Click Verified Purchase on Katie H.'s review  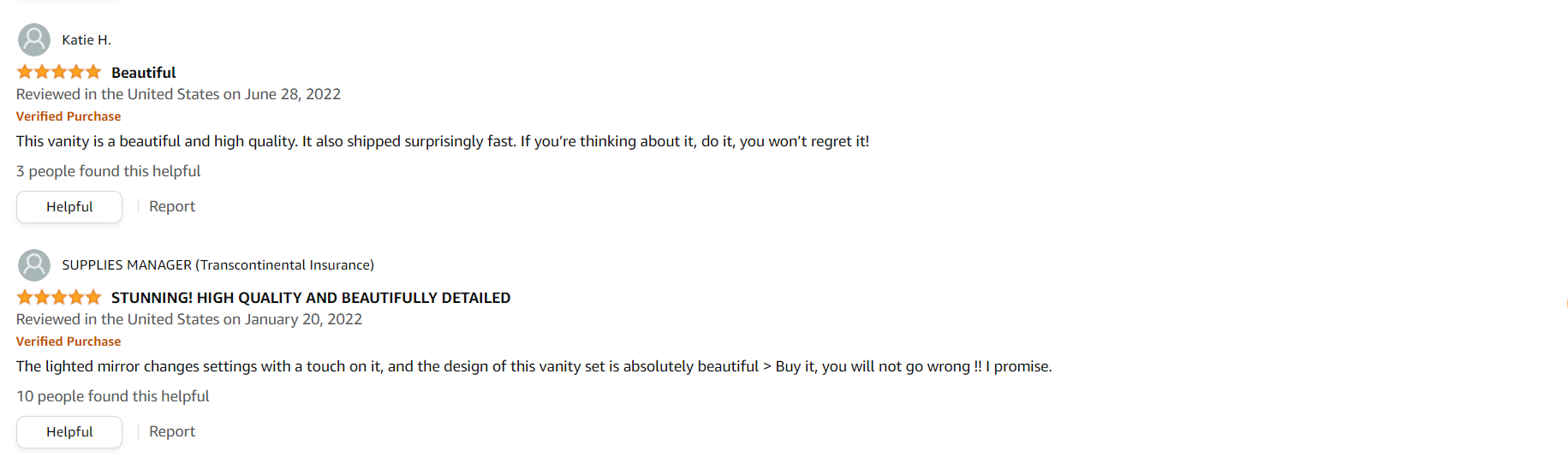69,116
